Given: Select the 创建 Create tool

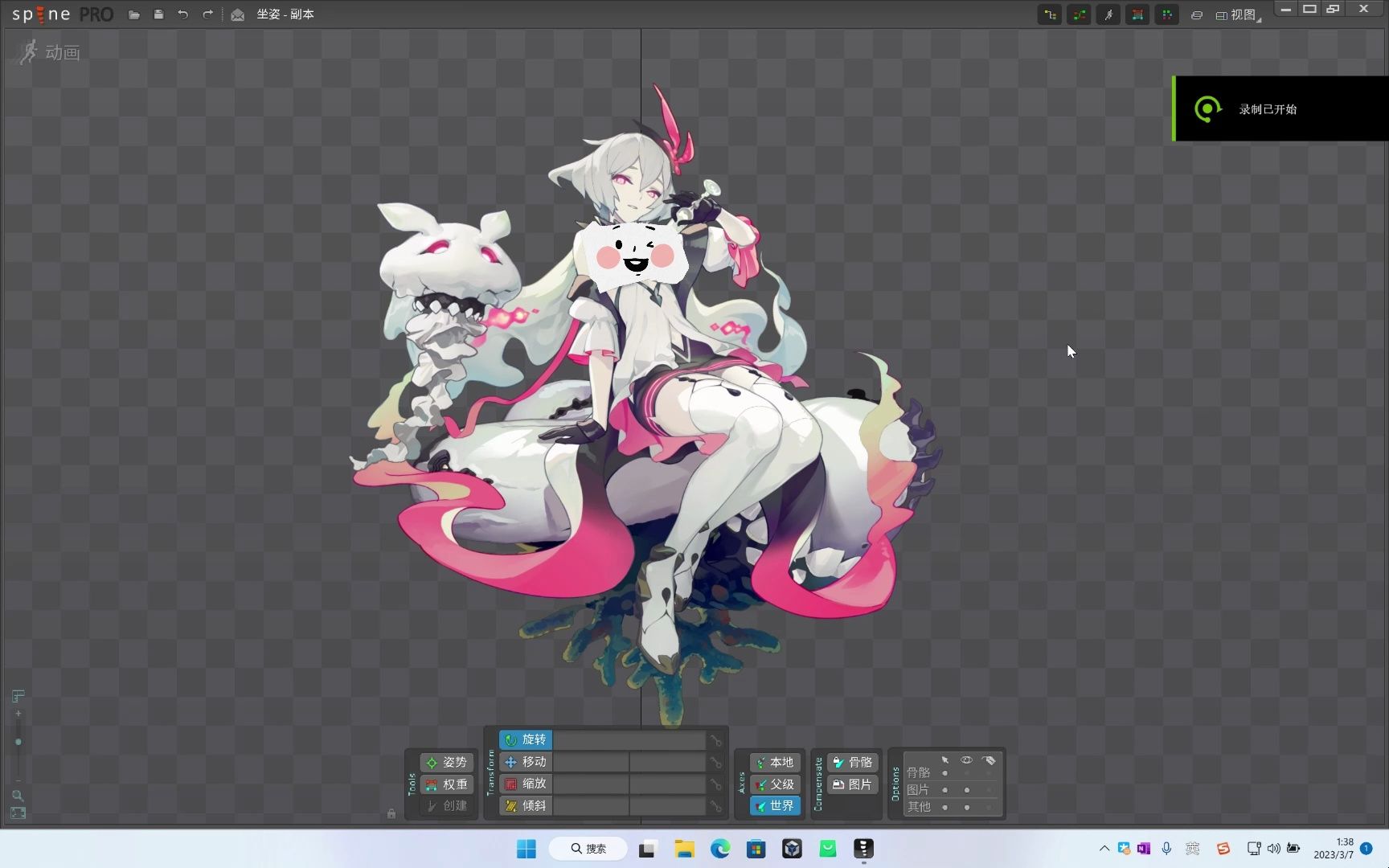Looking at the screenshot, I should (447, 805).
